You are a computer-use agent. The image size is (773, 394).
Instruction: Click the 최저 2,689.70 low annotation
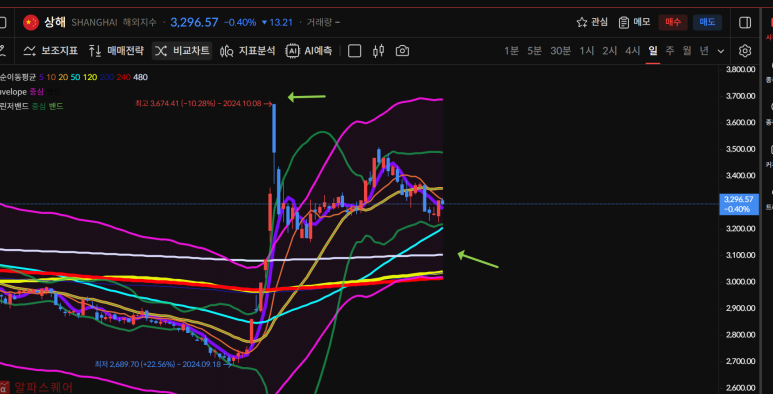(163, 364)
